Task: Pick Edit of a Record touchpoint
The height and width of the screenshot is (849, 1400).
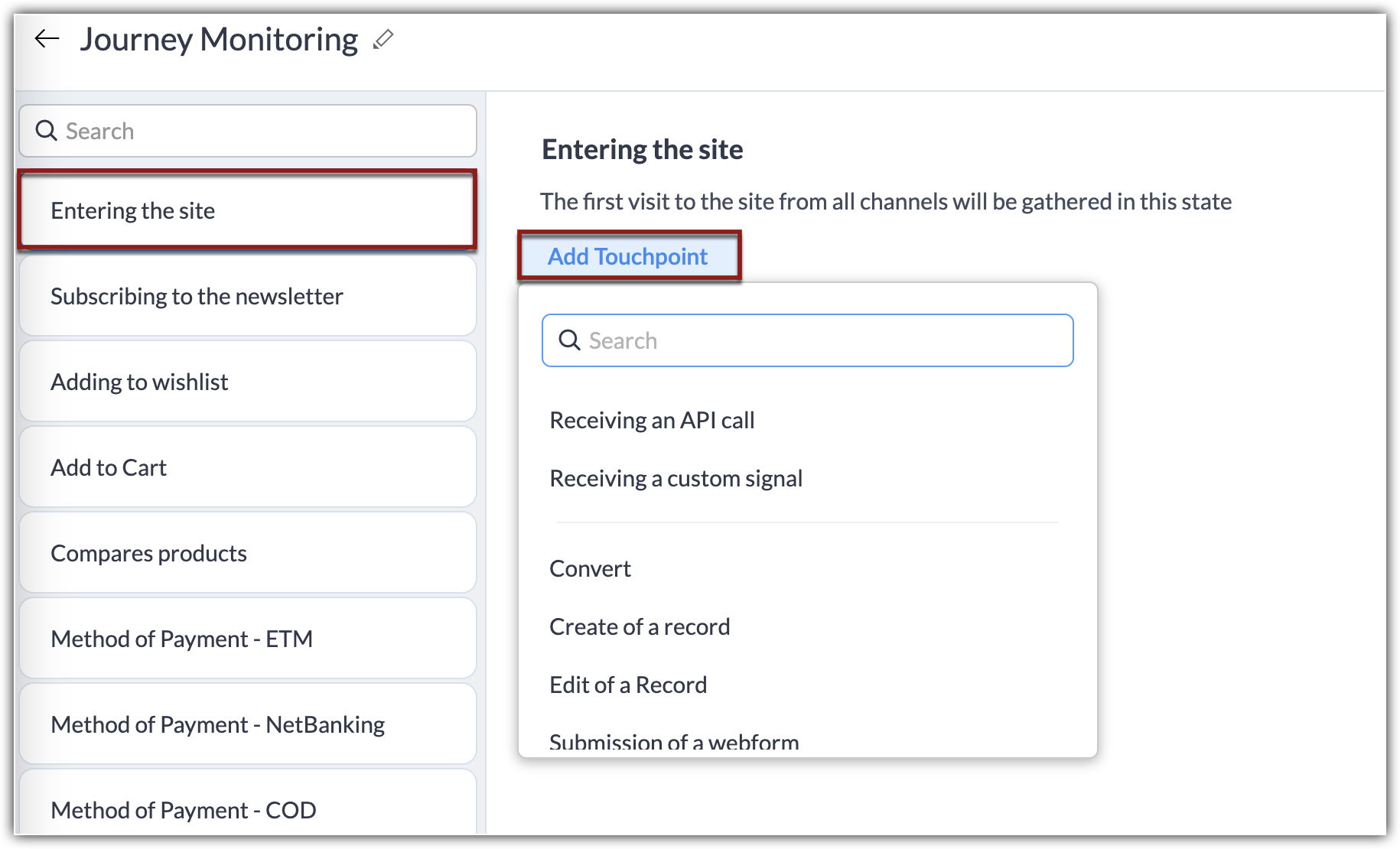Action: coord(628,685)
